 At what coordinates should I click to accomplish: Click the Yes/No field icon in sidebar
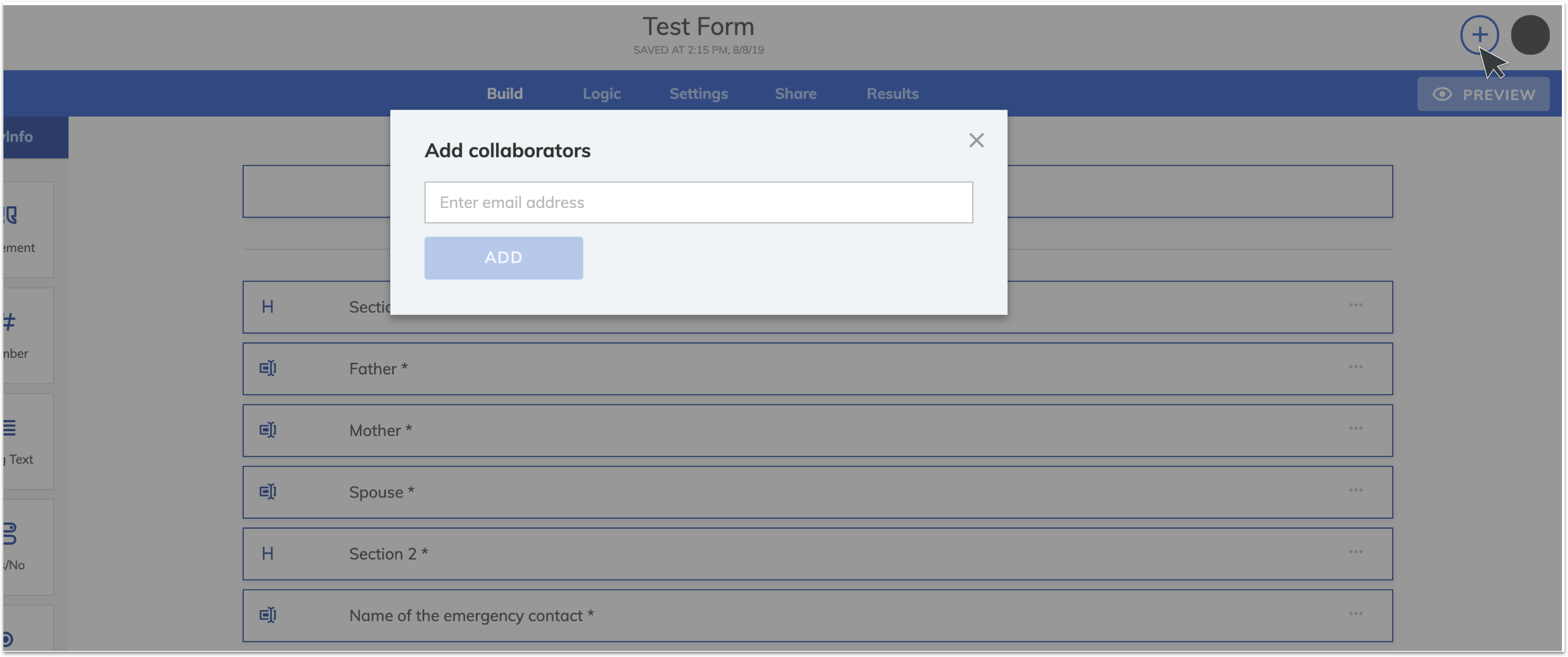click(9, 533)
